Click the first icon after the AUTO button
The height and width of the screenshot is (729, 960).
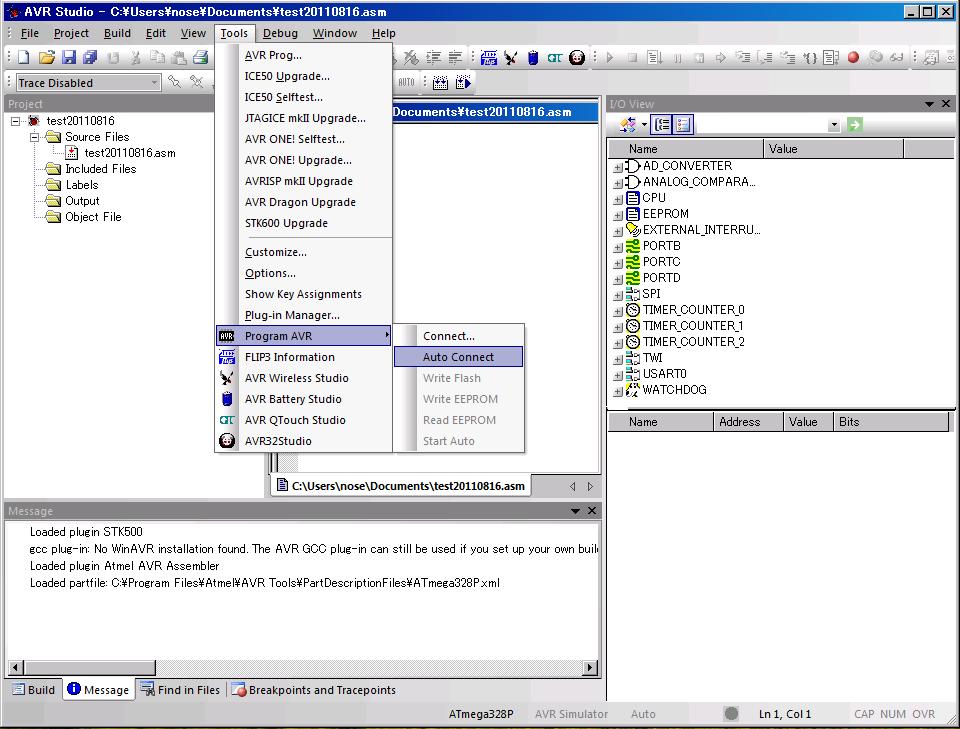pyautogui.click(x=440, y=83)
